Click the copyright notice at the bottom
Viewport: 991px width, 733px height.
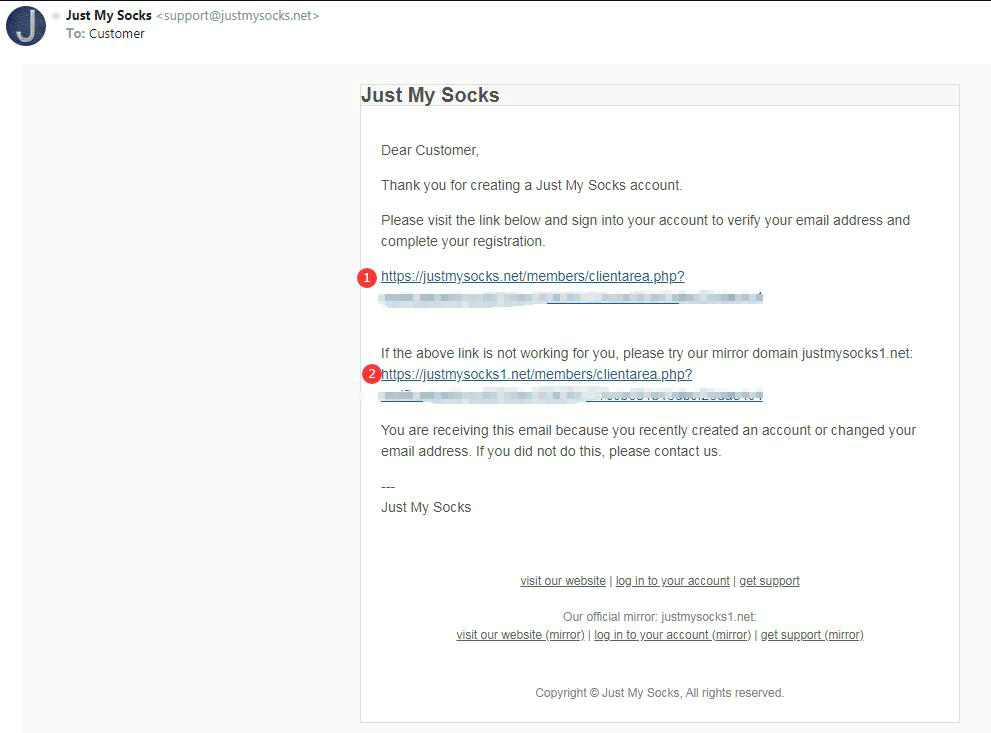(x=659, y=693)
